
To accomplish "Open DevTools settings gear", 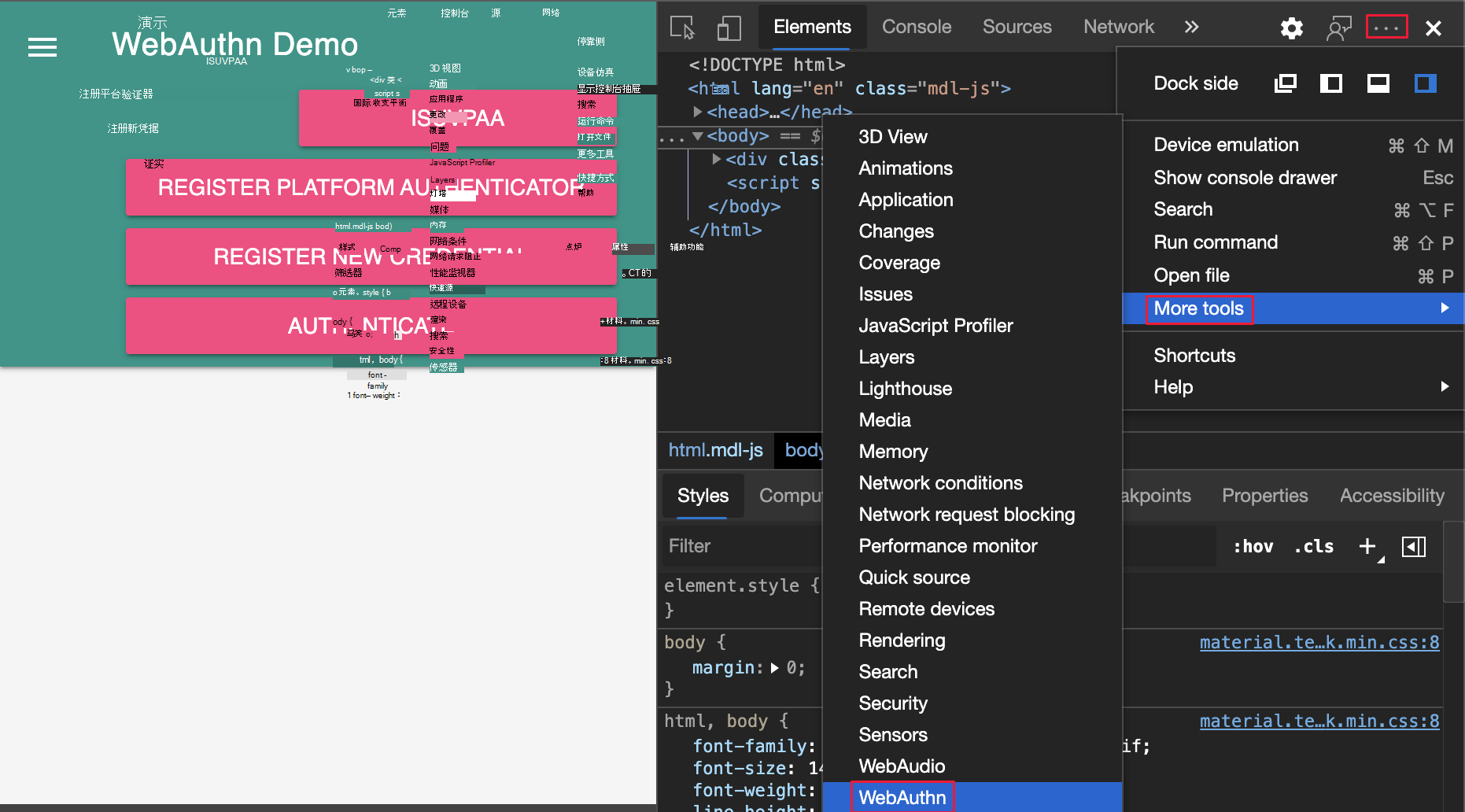I will tap(1291, 28).
